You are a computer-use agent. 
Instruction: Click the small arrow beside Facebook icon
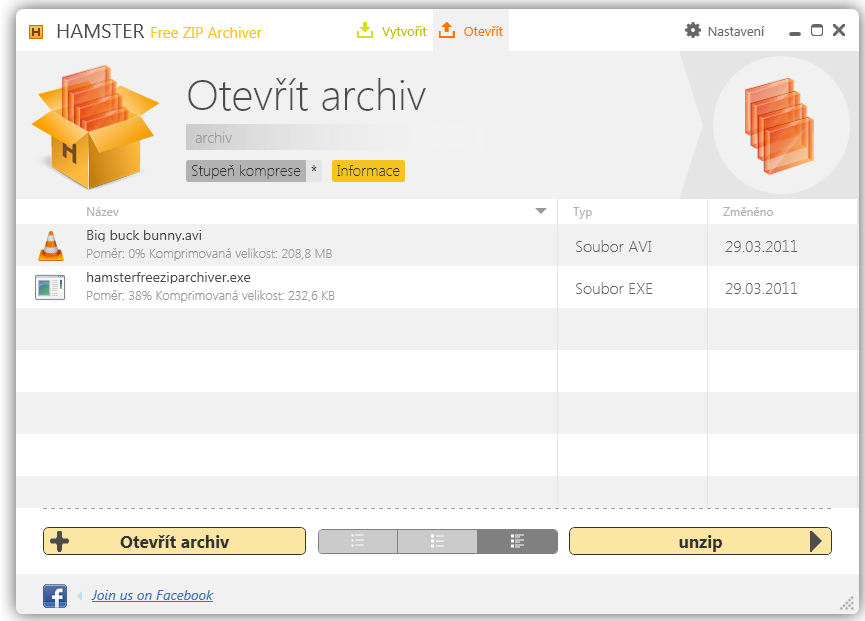coord(80,596)
